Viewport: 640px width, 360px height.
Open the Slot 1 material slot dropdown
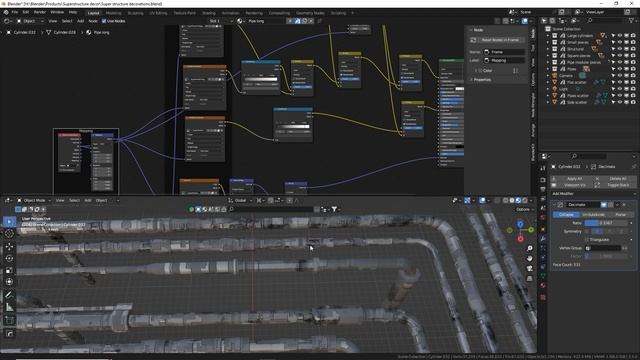(x=221, y=21)
